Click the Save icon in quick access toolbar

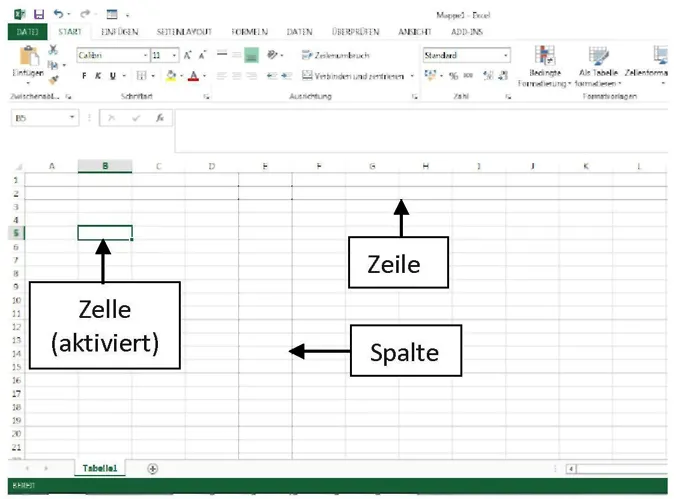tap(38, 15)
